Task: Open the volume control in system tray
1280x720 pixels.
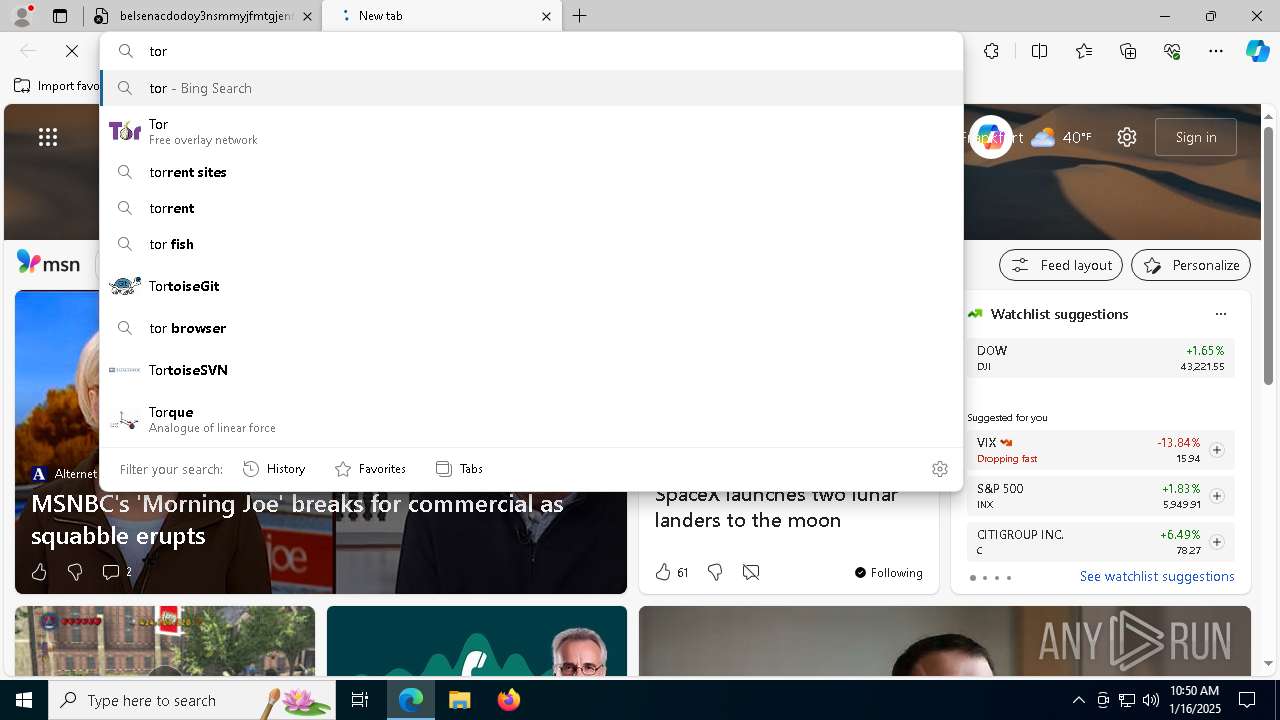Action: [x=1150, y=700]
